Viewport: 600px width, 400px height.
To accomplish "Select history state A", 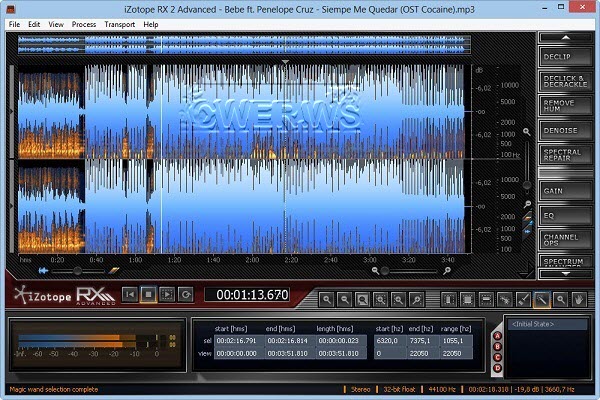I will pyautogui.click(x=497, y=336).
